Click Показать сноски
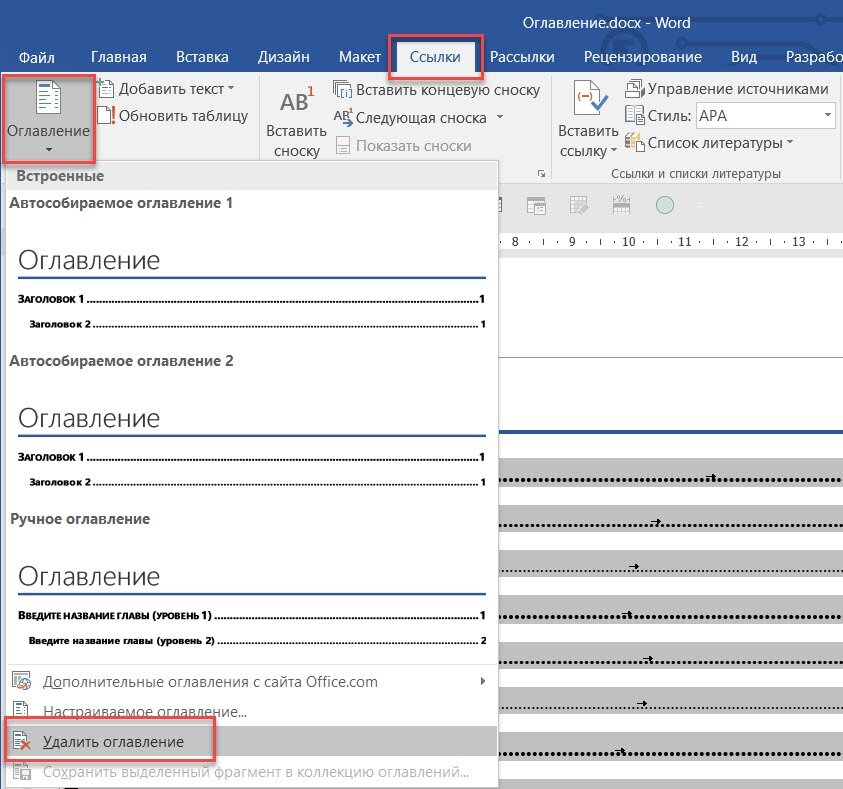Screen dimensions: 843x789 tap(403, 146)
